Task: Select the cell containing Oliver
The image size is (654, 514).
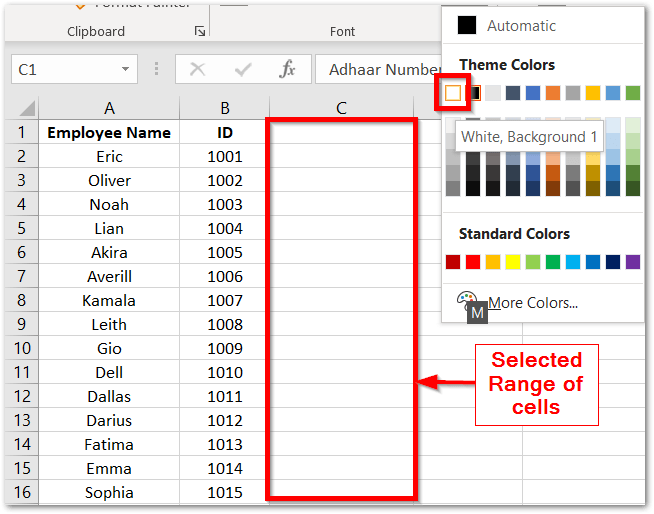Action: [x=109, y=180]
